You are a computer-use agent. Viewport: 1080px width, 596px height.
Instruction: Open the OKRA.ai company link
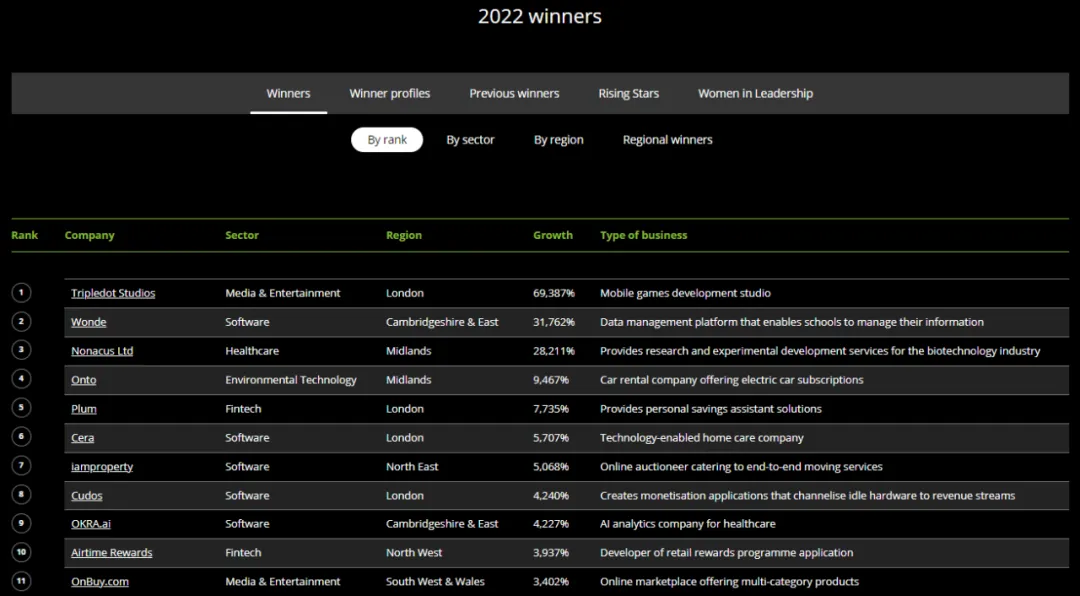[x=91, y=524]
